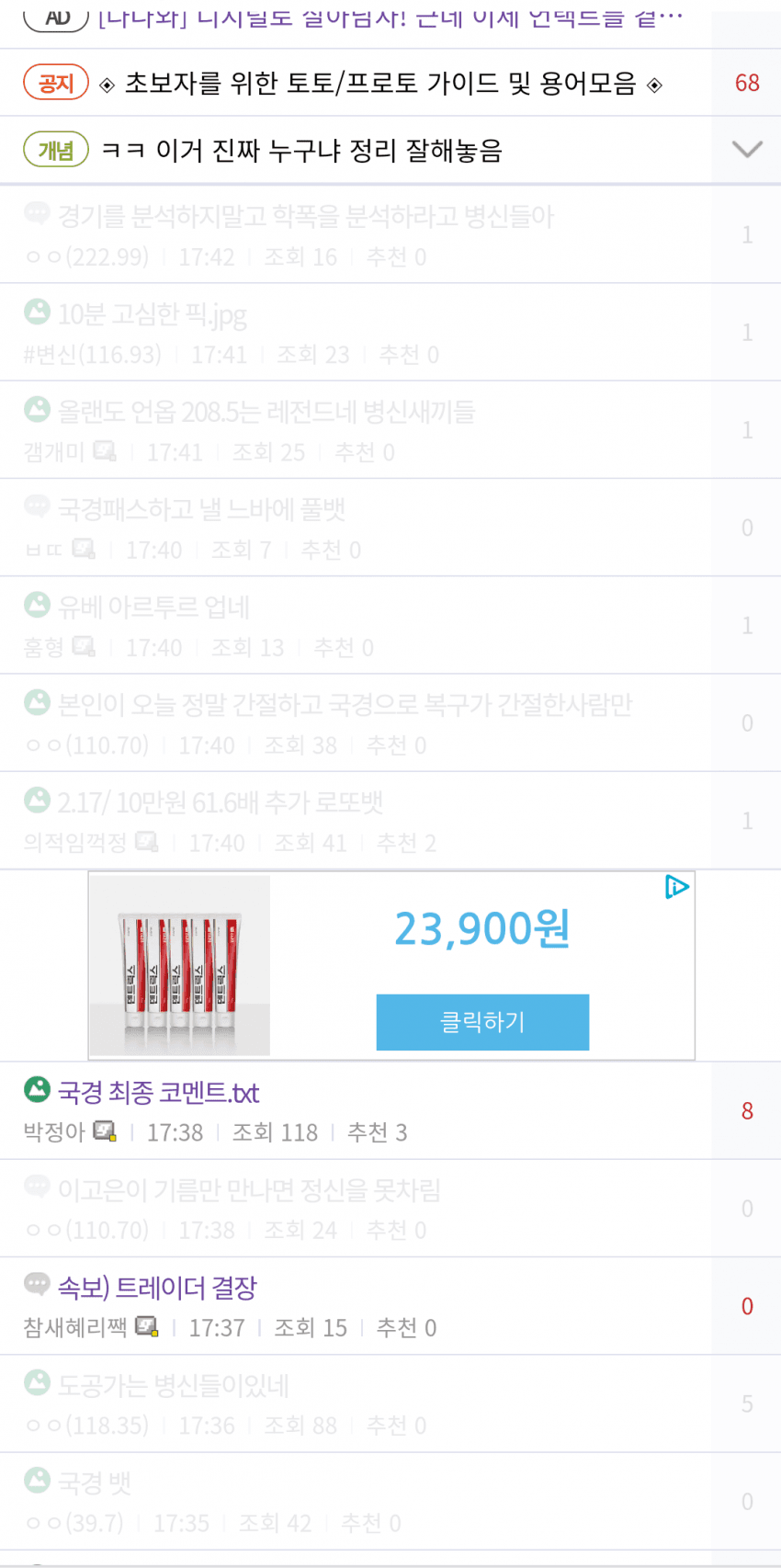Open the 국경 최종 코멘트.txt post
Screen dimensions: 781x1568
tap(159, 1092)
